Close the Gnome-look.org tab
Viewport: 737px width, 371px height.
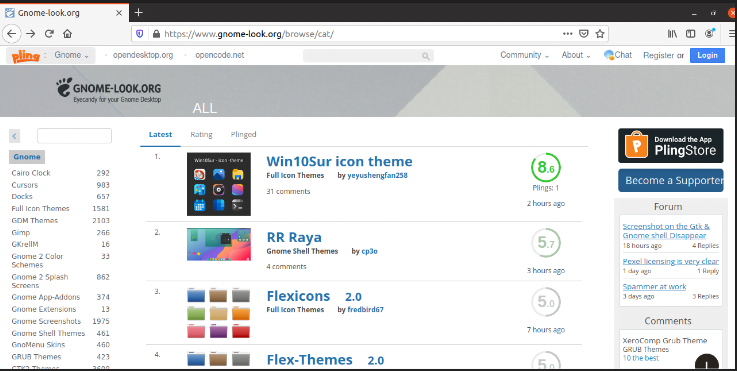coord(119,13)
